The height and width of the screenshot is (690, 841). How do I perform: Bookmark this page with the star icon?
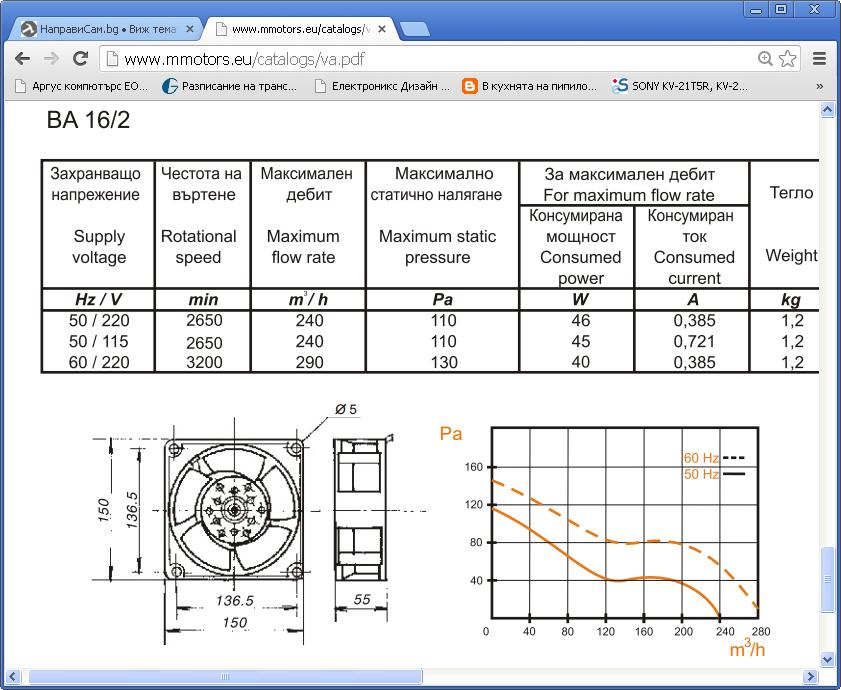point(787,59)
